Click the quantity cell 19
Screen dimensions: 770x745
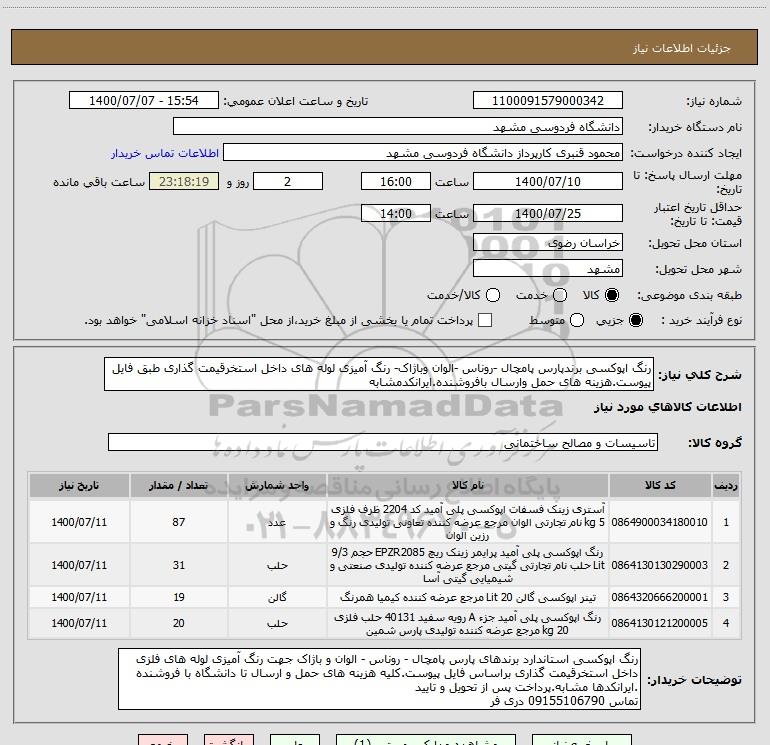tap(179, 597)
